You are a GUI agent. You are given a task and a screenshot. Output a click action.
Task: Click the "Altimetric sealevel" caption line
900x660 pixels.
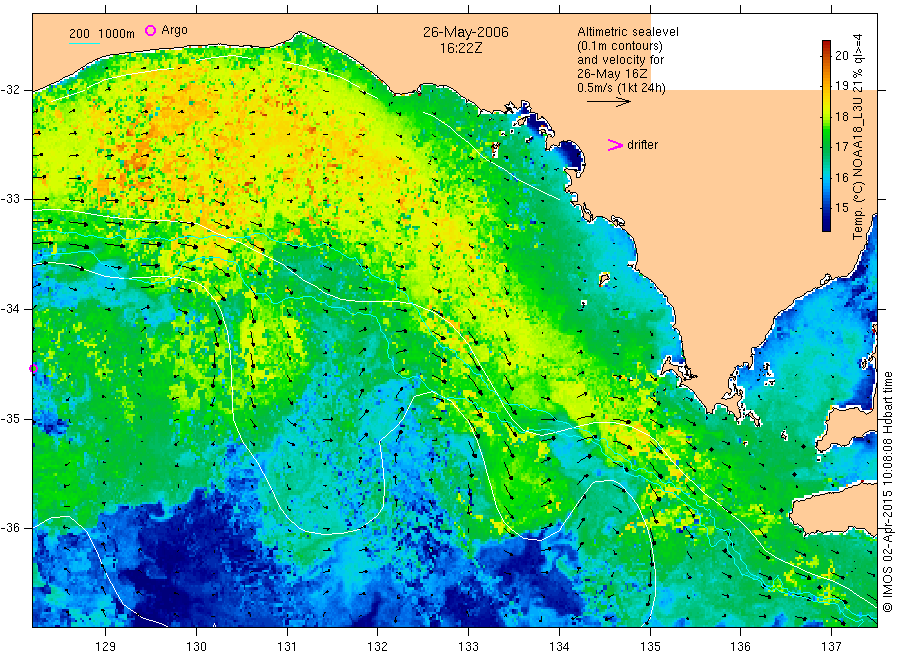(628, 32)
